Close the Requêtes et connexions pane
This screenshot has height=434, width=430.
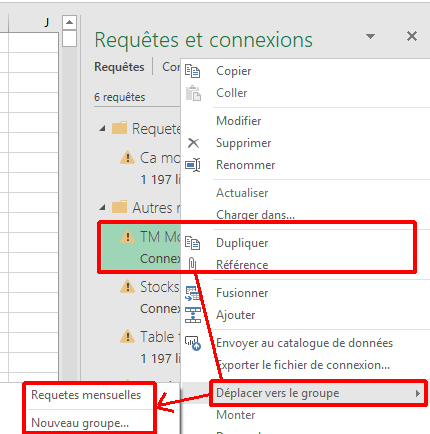pos(412,36)
